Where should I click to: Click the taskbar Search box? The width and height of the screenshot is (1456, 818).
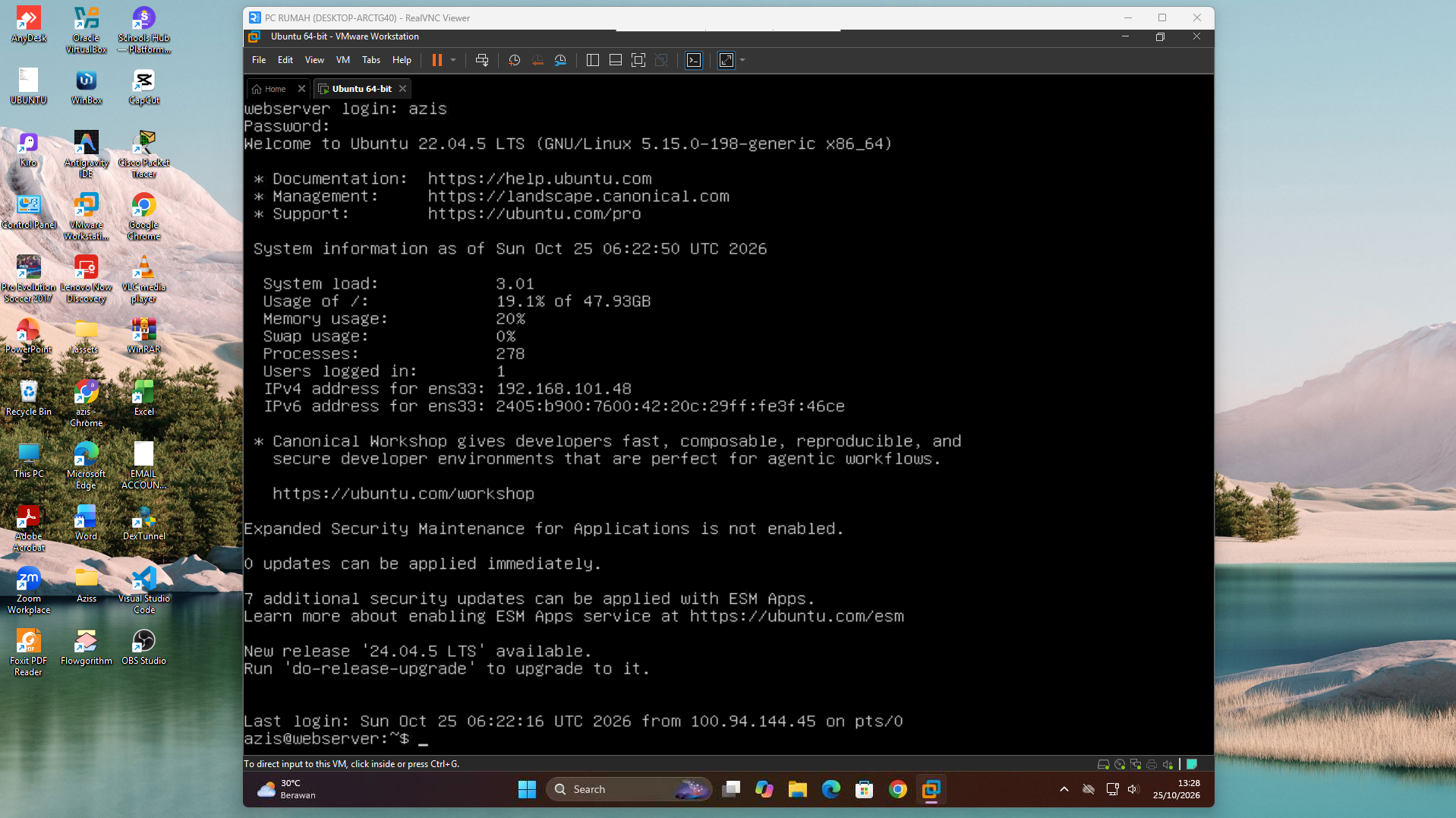(629, 790)
